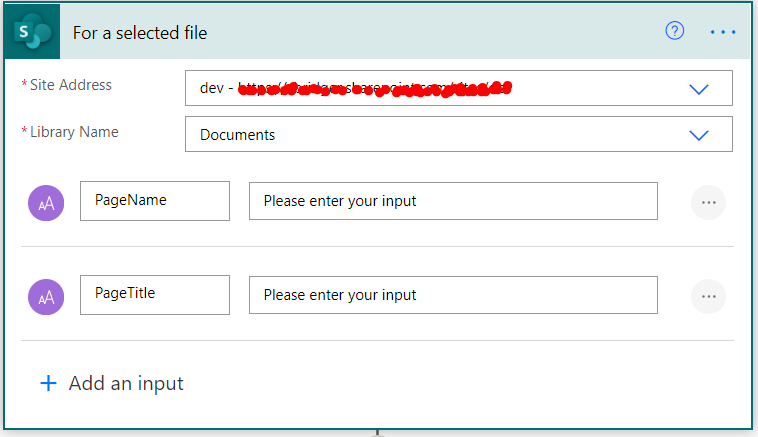Open the trigger's more options ellipsis menu
Image resolution: width=758 pixels, height=437 pixels.
click(x=723, y=32)
